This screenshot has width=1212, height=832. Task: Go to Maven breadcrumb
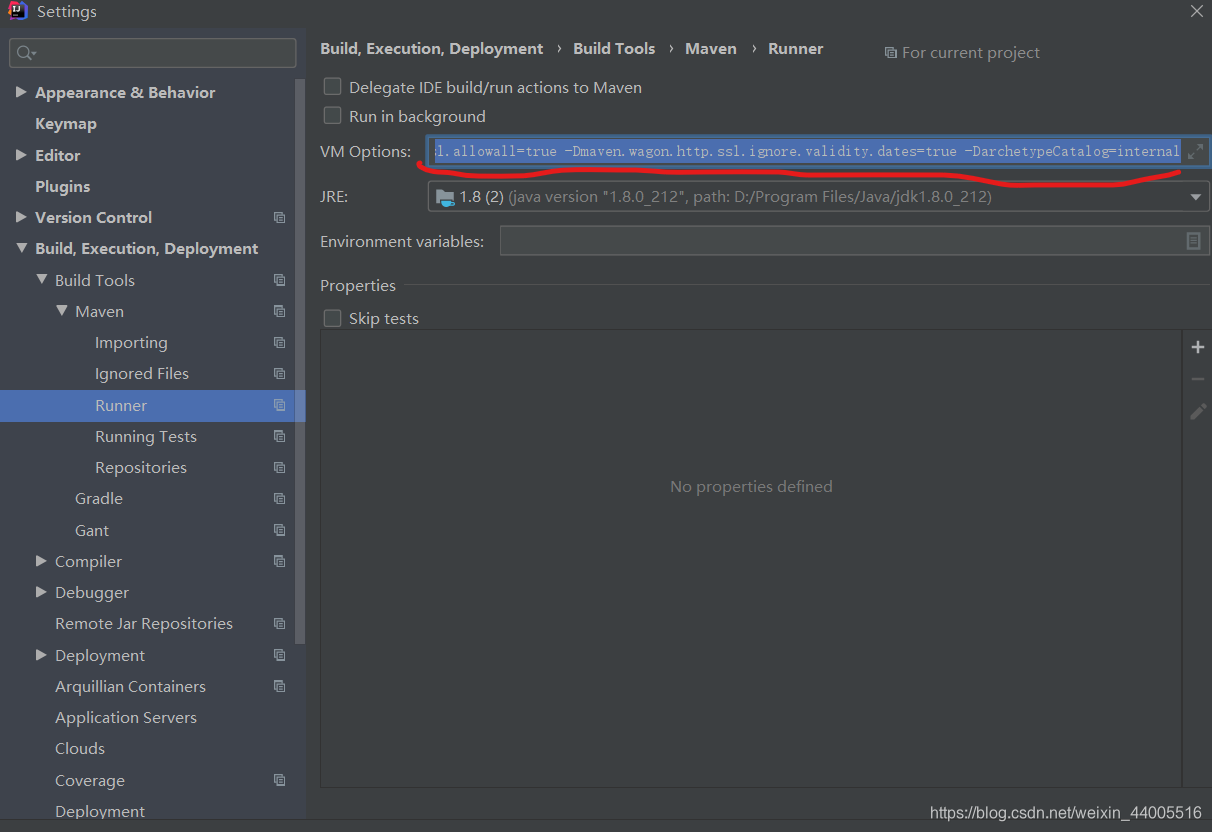click(x=711, y=48)
